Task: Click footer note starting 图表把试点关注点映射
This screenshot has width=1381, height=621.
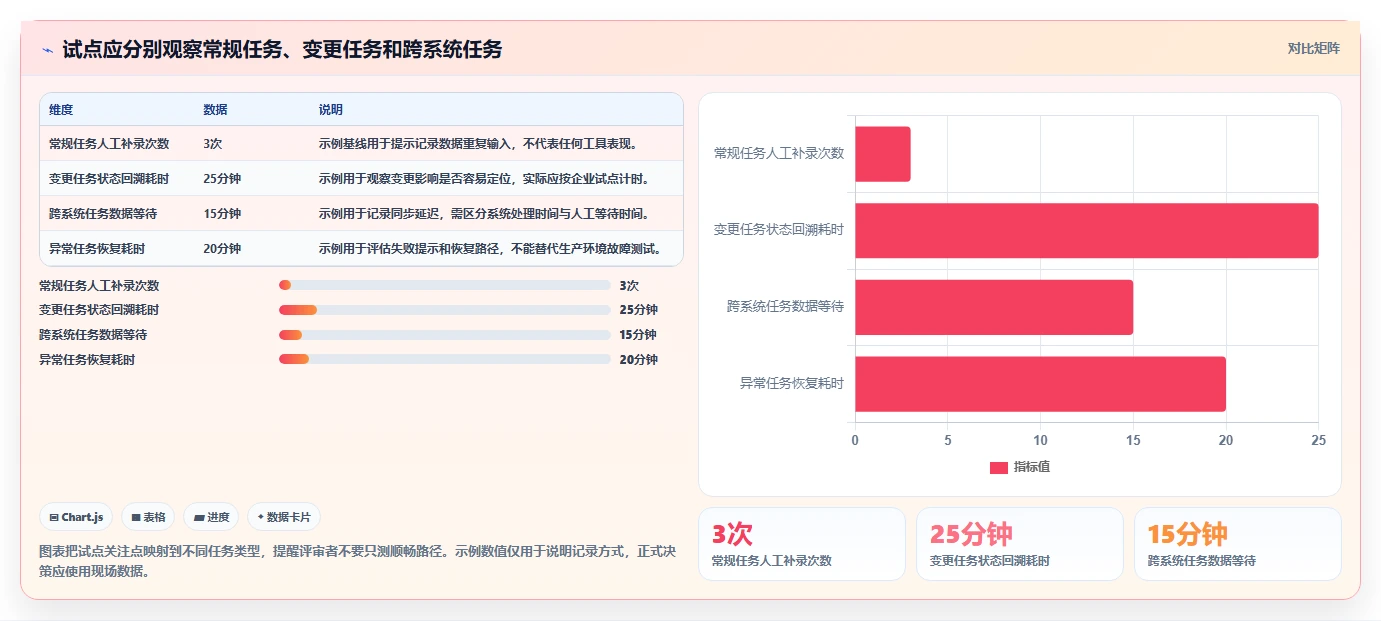Action: coord(357,561)
